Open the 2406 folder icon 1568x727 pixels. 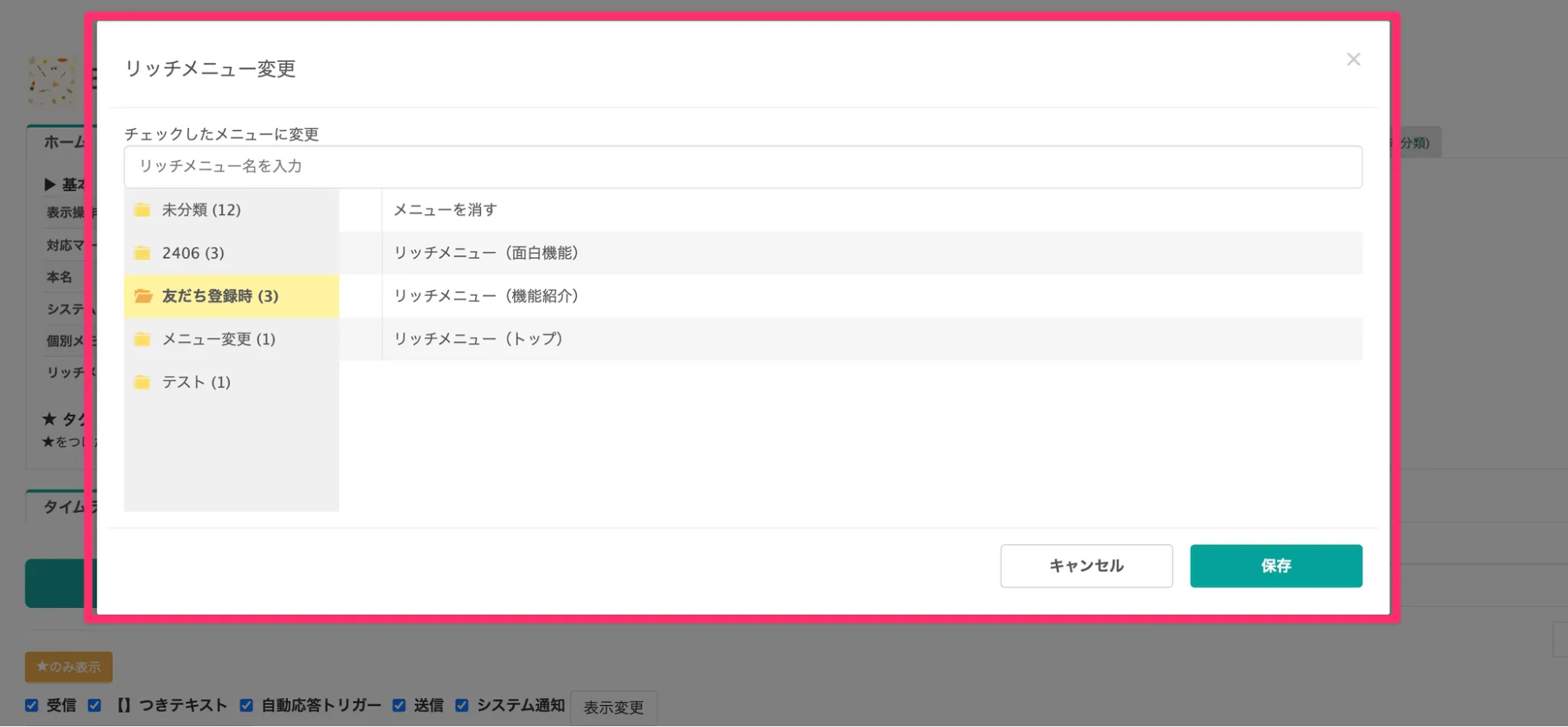tap(142, 253)
